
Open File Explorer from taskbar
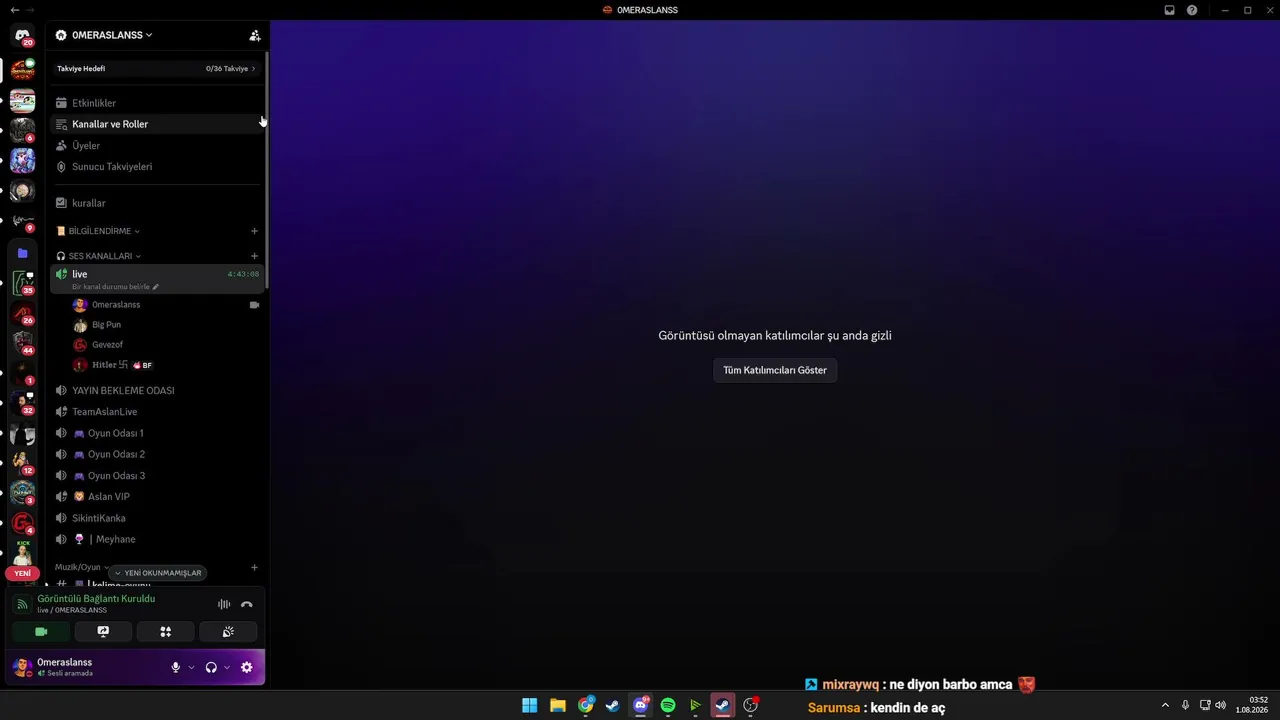click(x=558, y=706)
